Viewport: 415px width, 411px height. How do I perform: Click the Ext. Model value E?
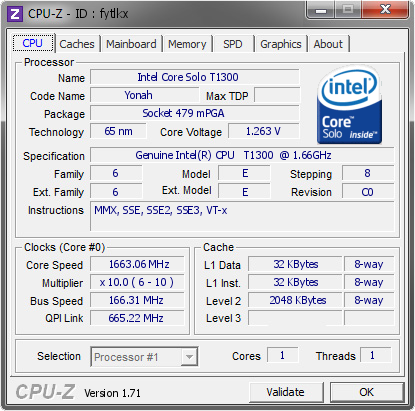tap(244, 192)
